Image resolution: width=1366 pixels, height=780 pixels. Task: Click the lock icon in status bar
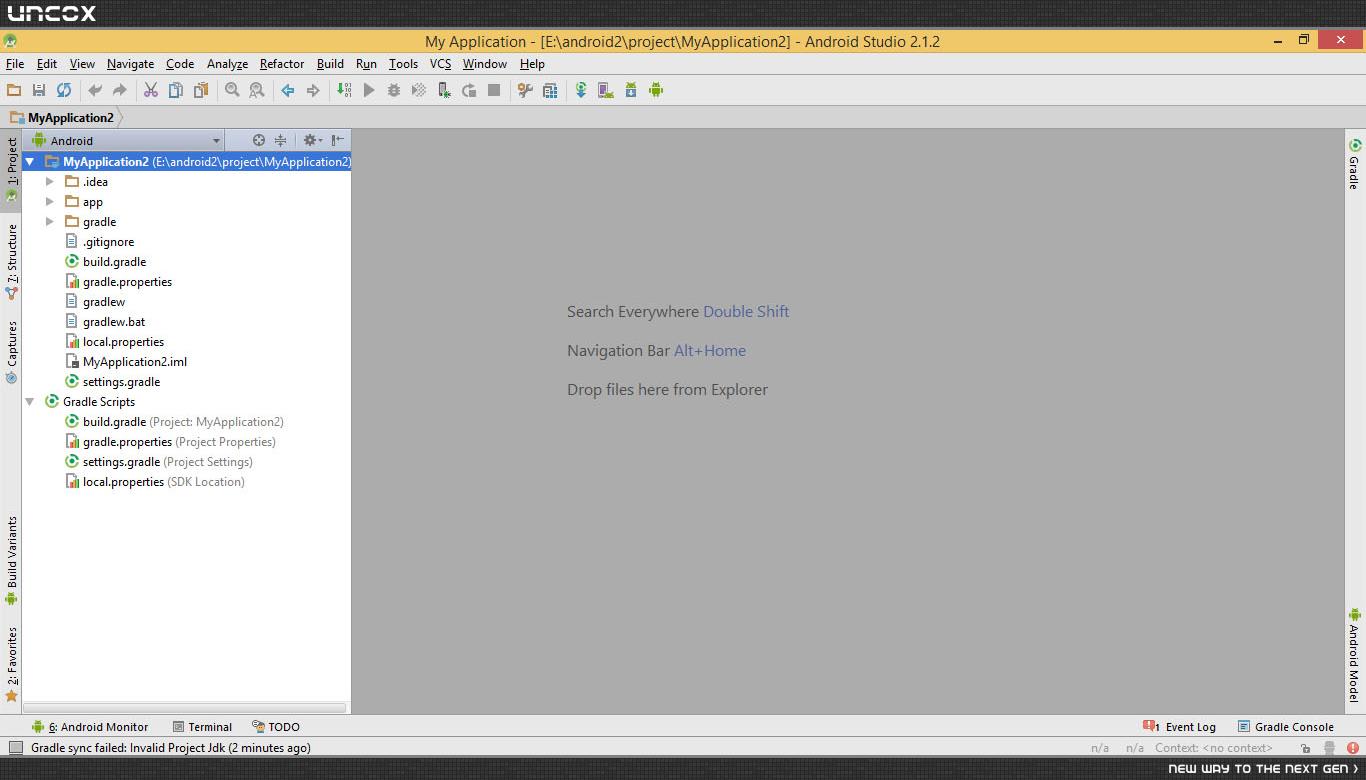1306,748
